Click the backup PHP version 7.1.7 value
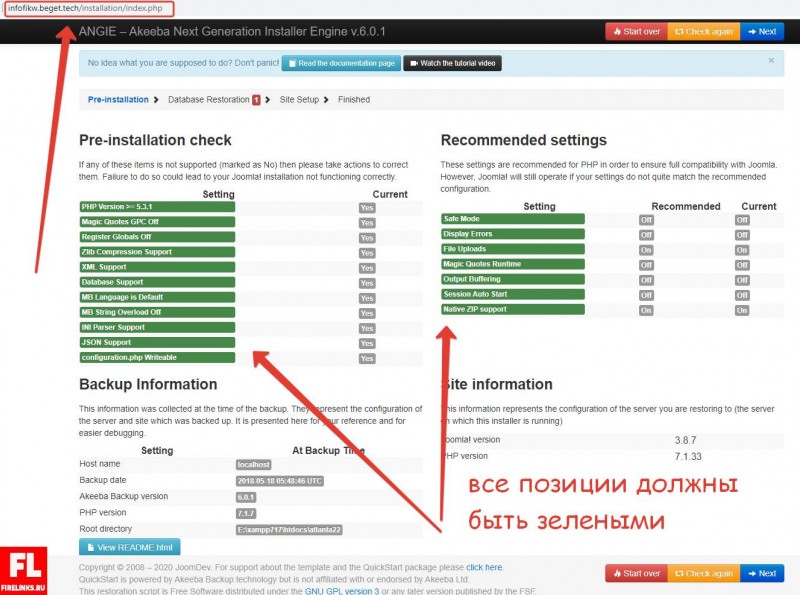800x595 pixels. (246, 513)
